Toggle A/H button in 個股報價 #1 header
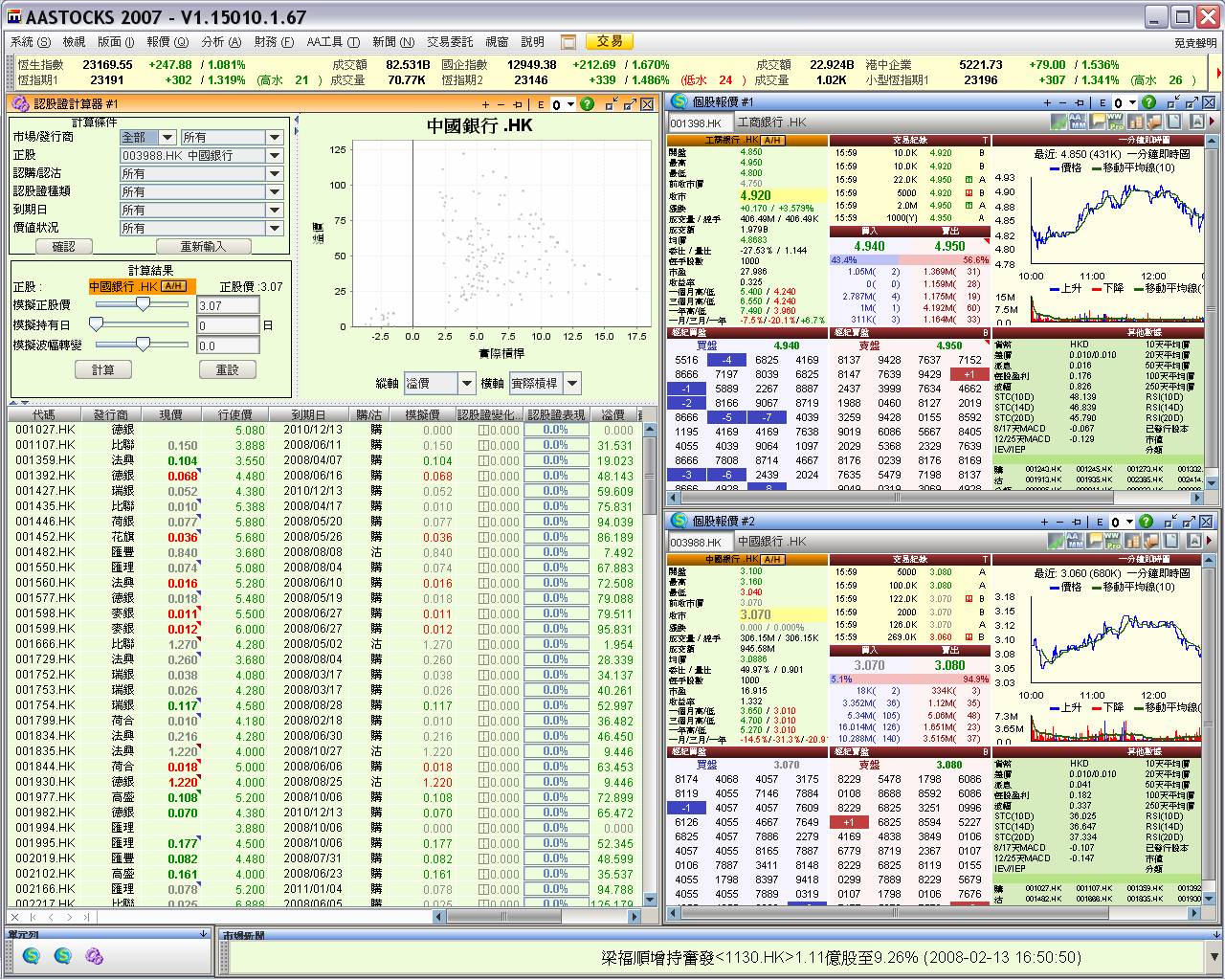The width and height of the screenshot is (1225, 980). point(772,140)
